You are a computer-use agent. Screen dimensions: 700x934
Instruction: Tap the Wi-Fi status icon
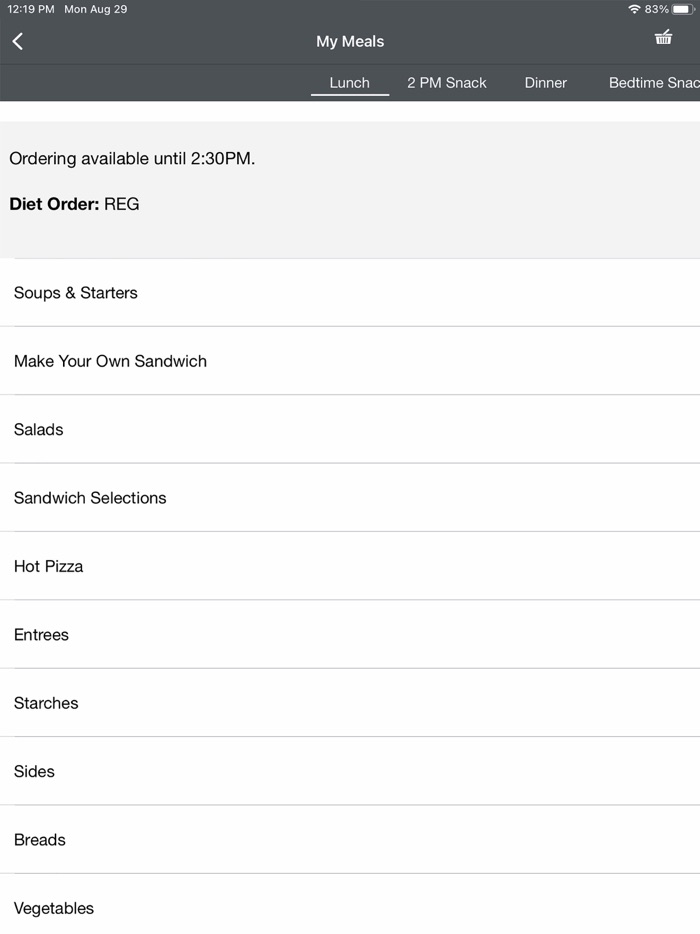634,9
